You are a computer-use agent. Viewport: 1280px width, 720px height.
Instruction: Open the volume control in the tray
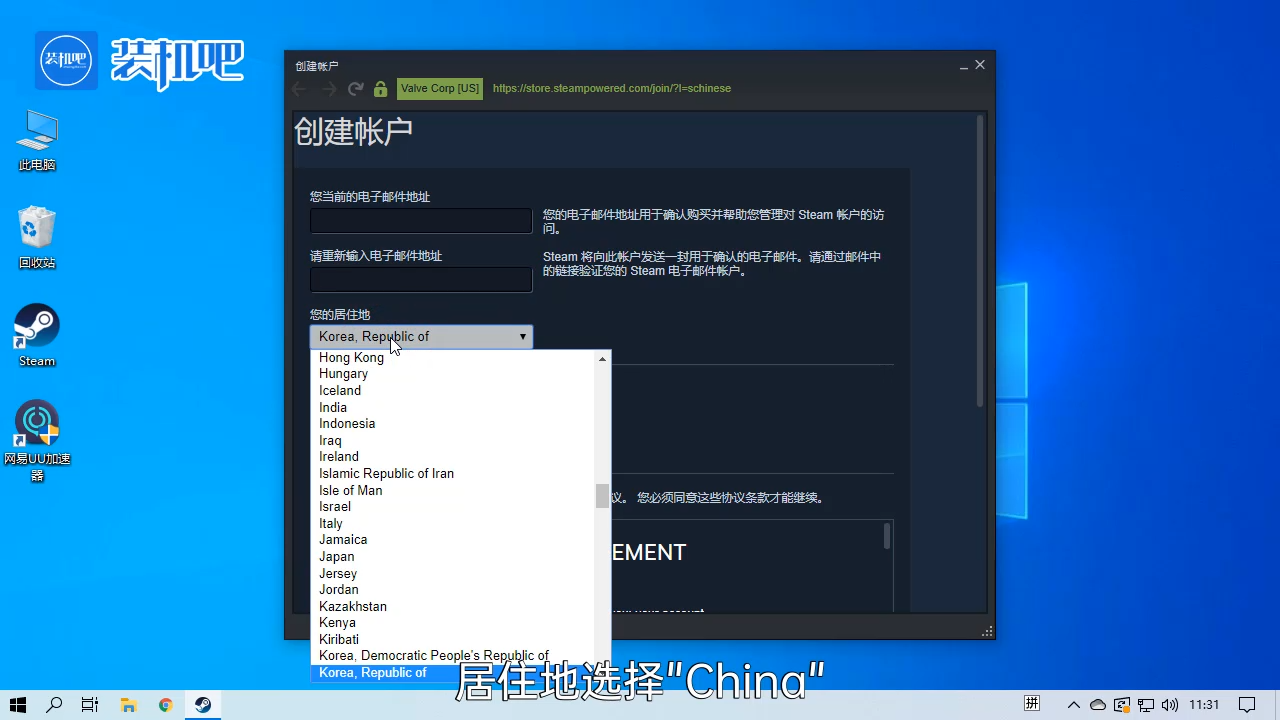click(1170, 704)
